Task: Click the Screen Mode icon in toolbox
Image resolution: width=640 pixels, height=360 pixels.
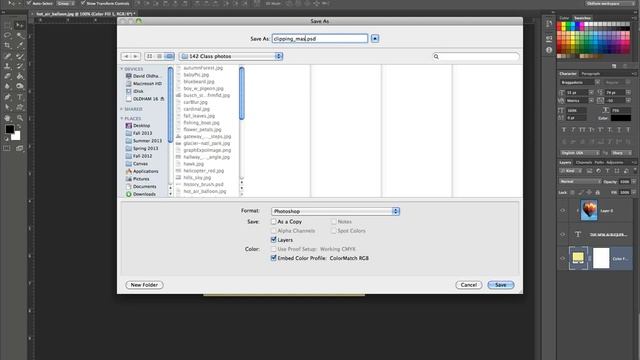Action: 19,148
